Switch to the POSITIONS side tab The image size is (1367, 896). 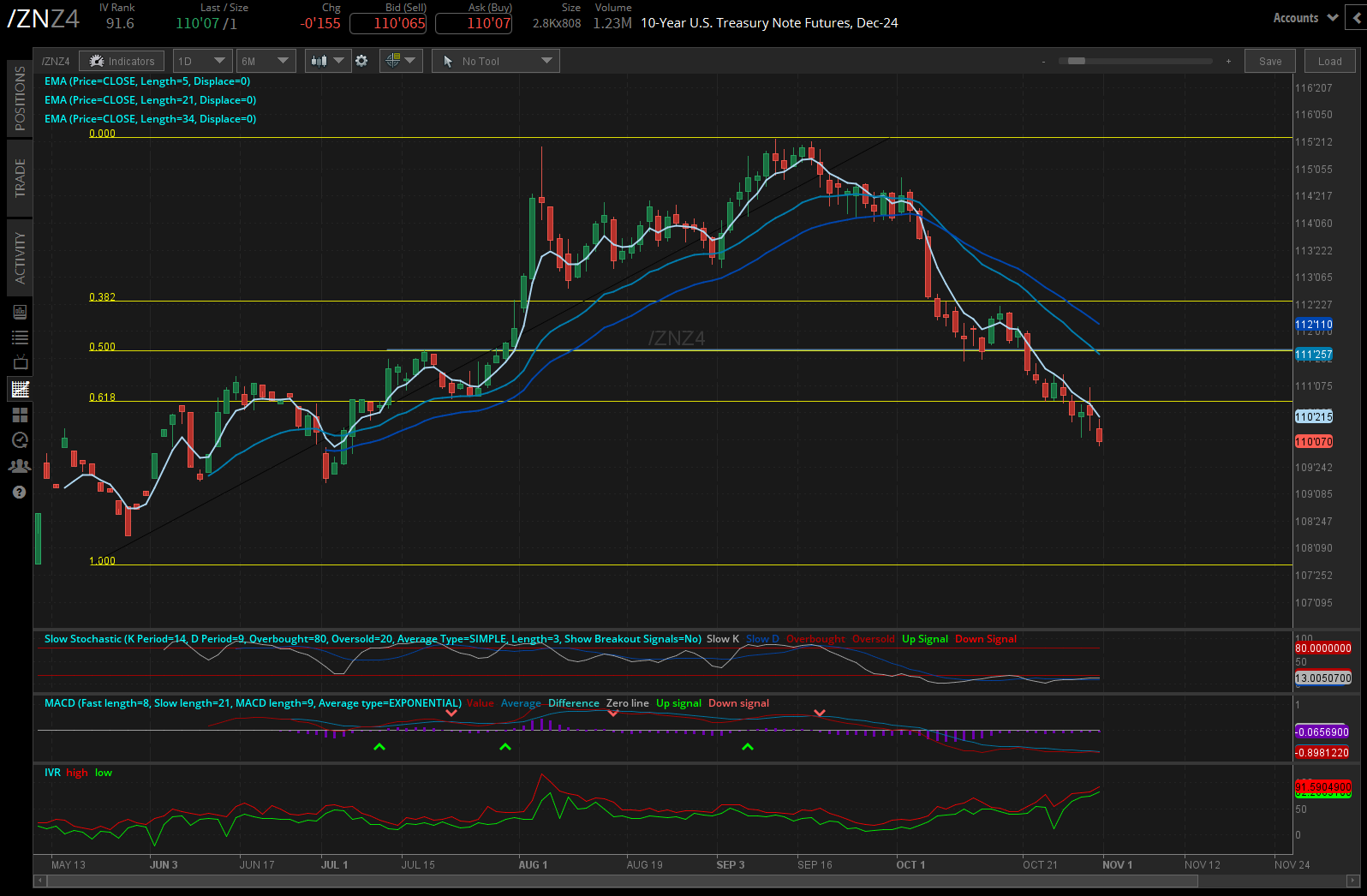tap(20, 99)
